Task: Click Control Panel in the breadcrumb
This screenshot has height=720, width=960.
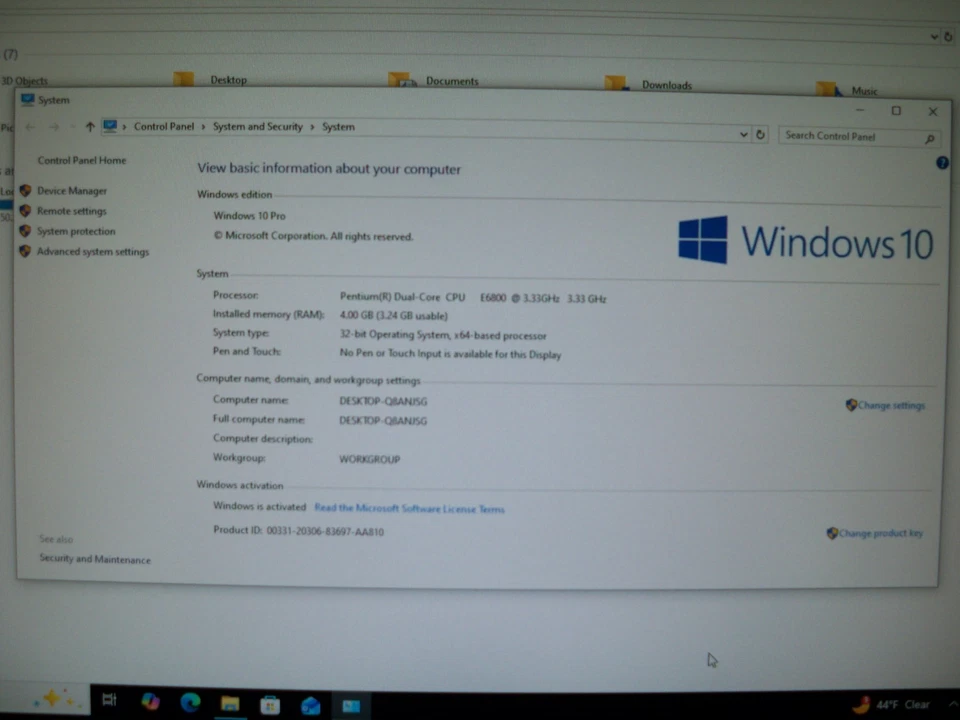Action: [163, 126]
